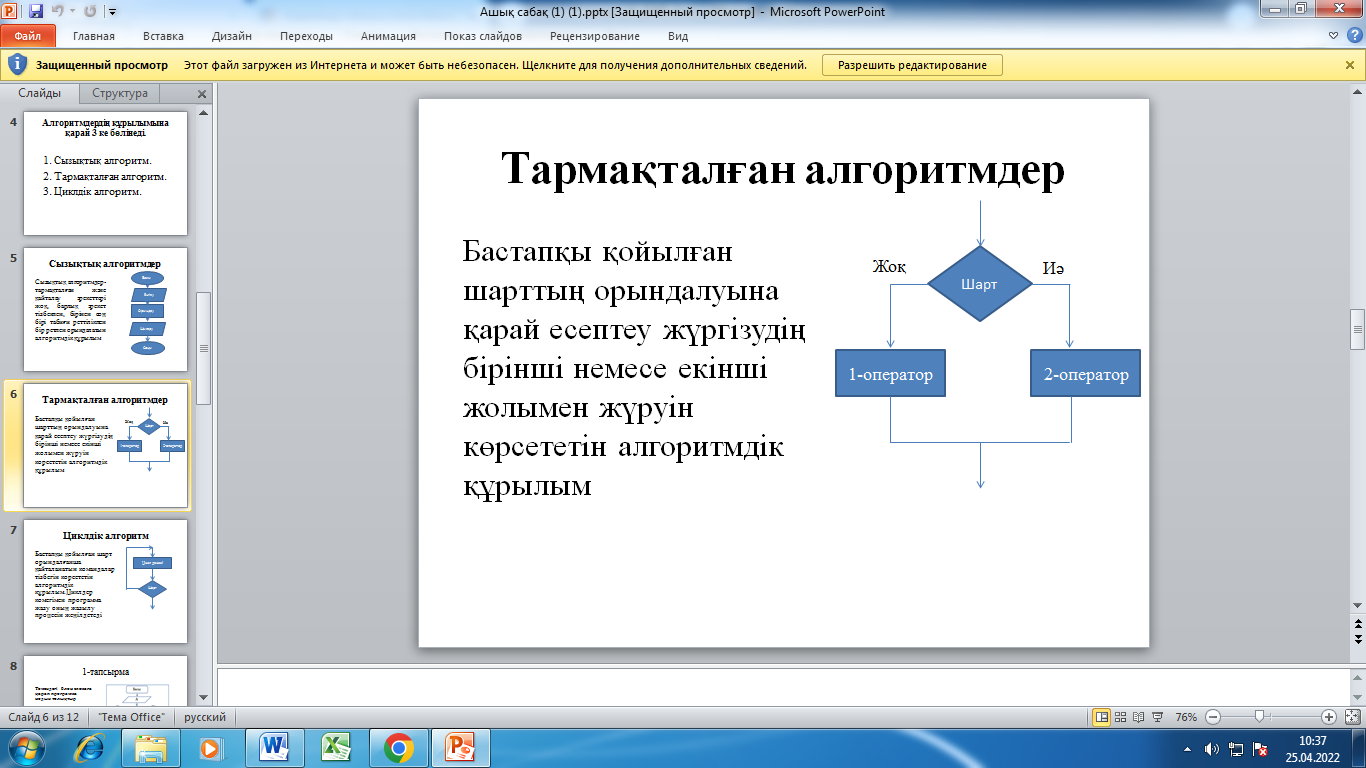Image resolution: width=1366 pixels, height=768 pixels.
Task: Click the slide title Тармақталған алгоритмдер
Action: [x=783, y=168]
